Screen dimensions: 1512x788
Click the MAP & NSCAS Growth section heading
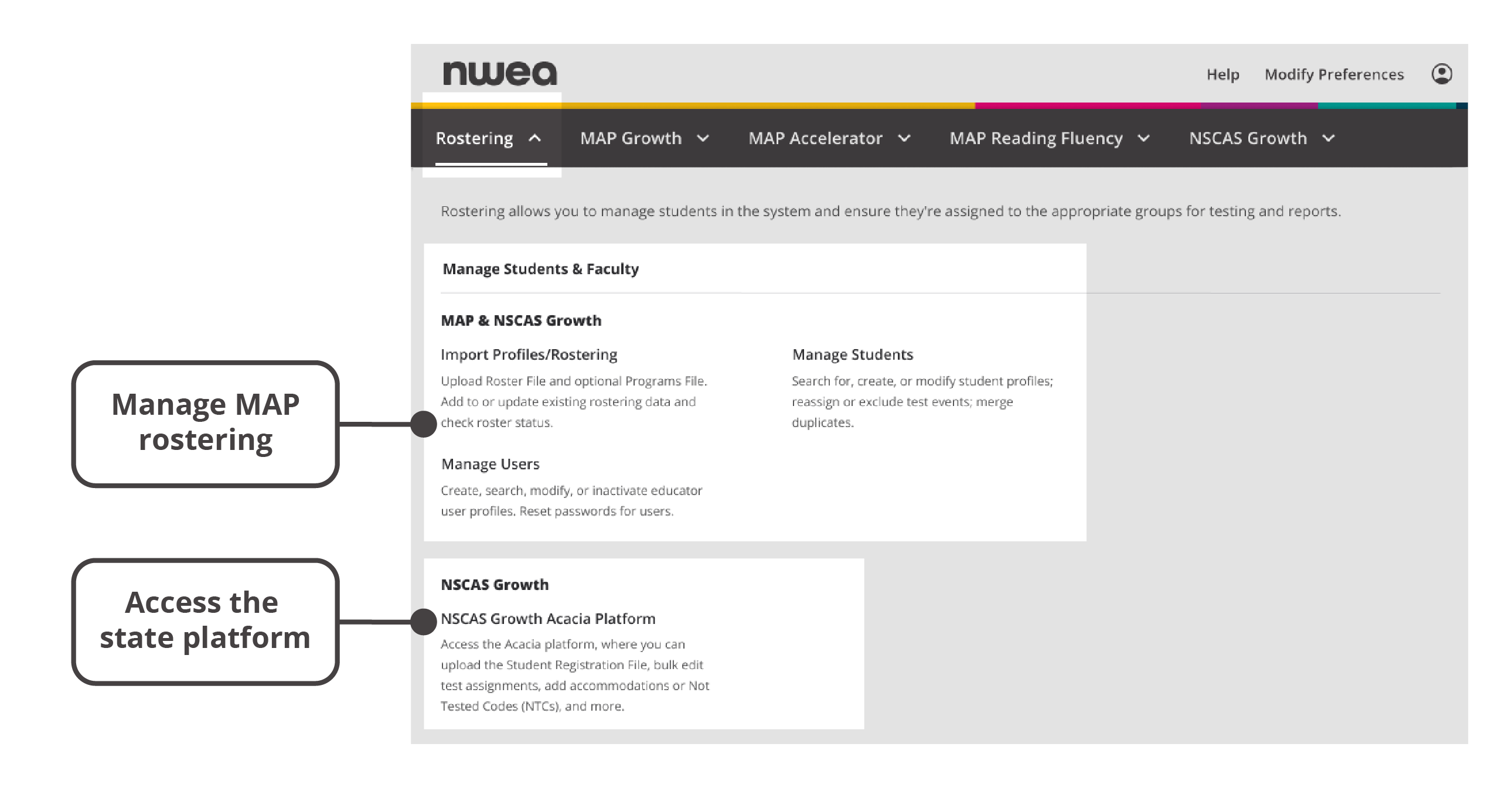[x=520, y=320]
